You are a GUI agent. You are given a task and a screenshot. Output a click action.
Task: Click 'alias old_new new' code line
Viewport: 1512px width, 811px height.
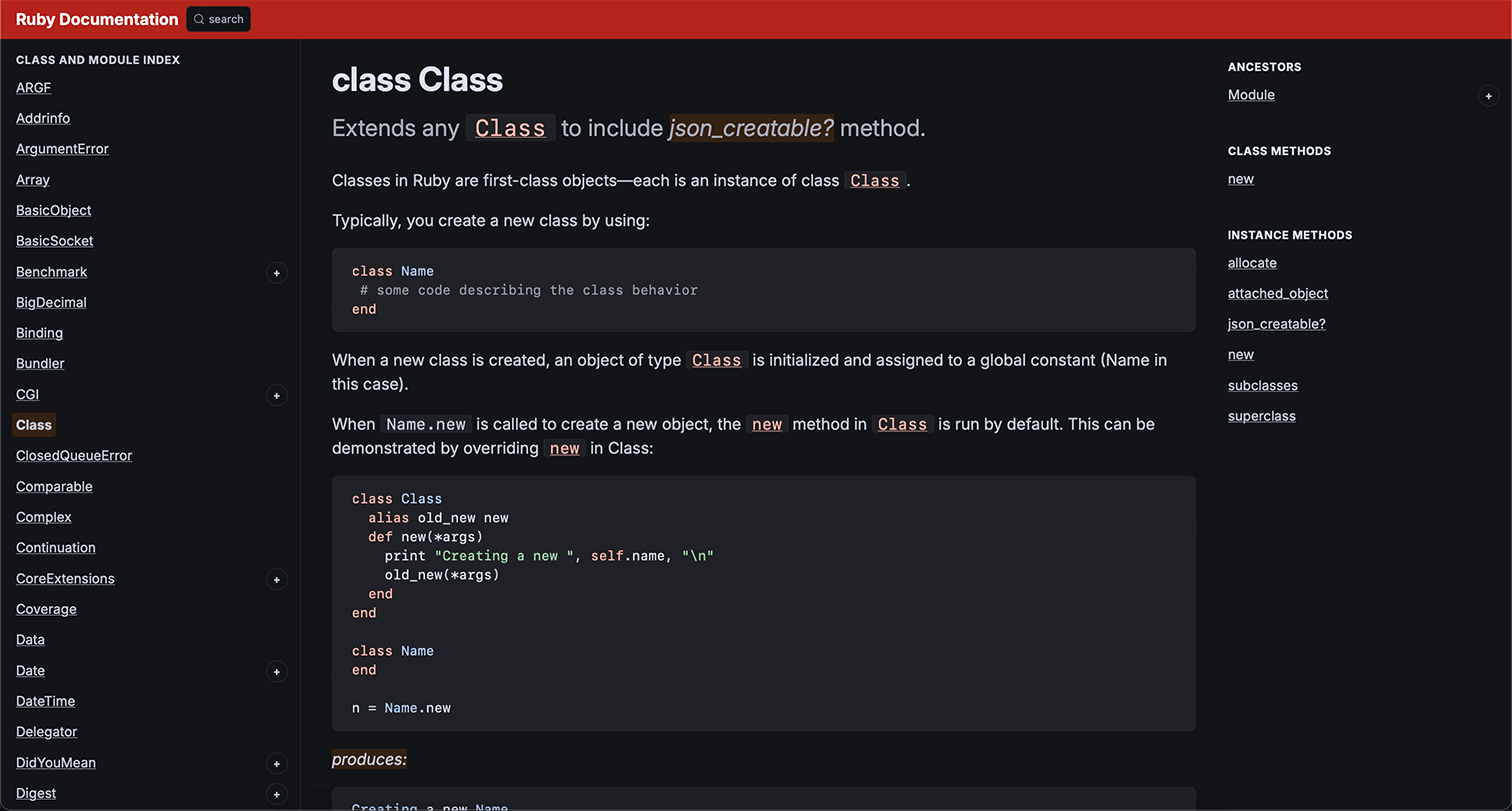click(438, 518)
